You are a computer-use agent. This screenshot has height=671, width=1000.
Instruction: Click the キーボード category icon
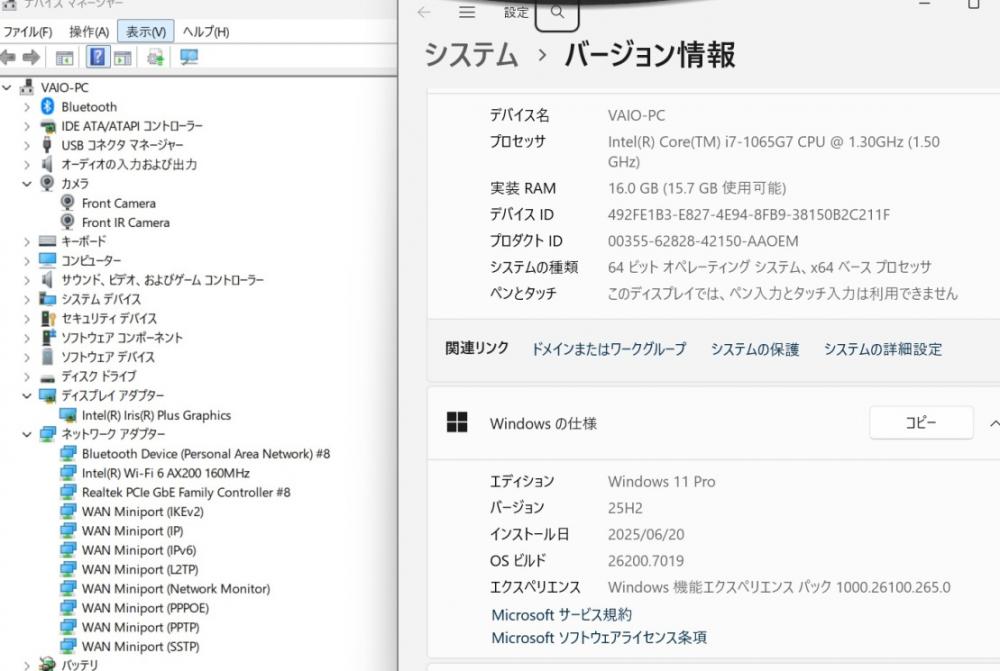coord(48,241)
